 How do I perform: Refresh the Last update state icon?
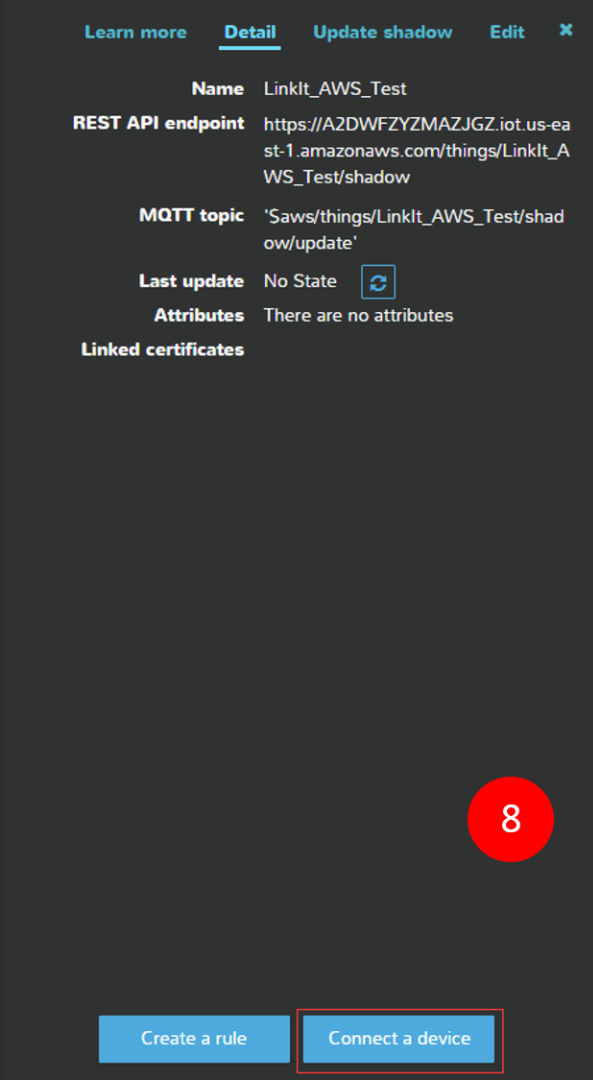(x=378, y=282)
